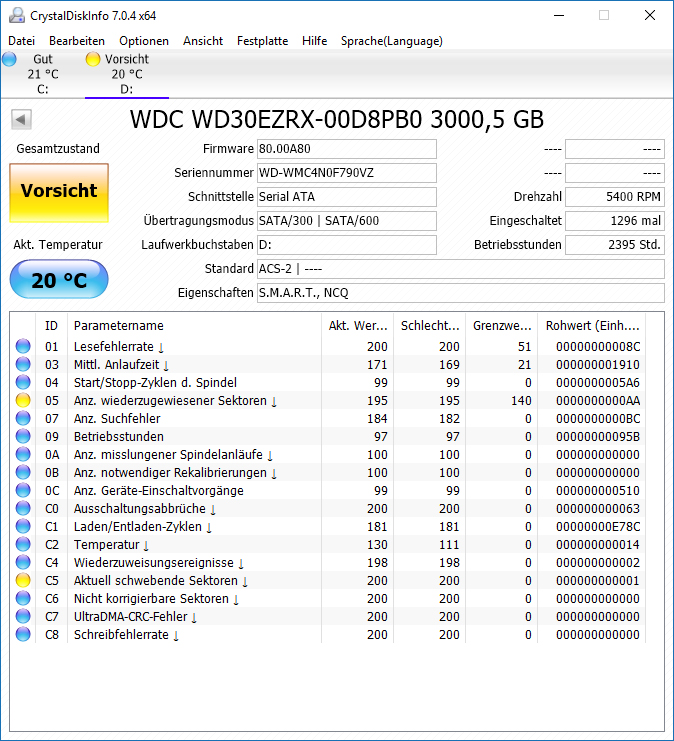Open the Bearbeiten menu
The width and height of the screenshot is (674, 741).
click(77, 41)
